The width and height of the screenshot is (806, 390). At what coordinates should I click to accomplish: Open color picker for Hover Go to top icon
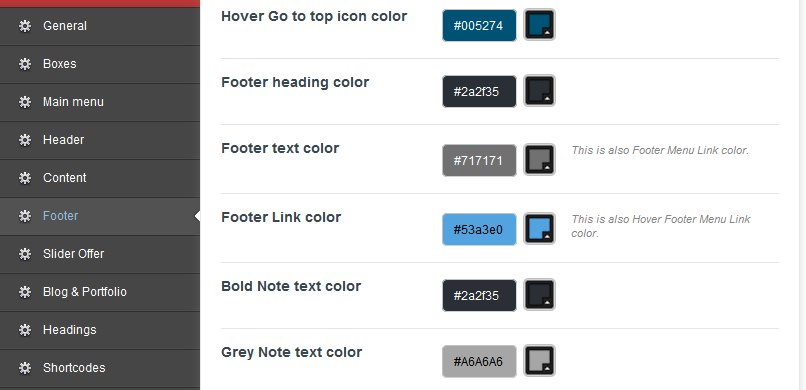(539, 25)
